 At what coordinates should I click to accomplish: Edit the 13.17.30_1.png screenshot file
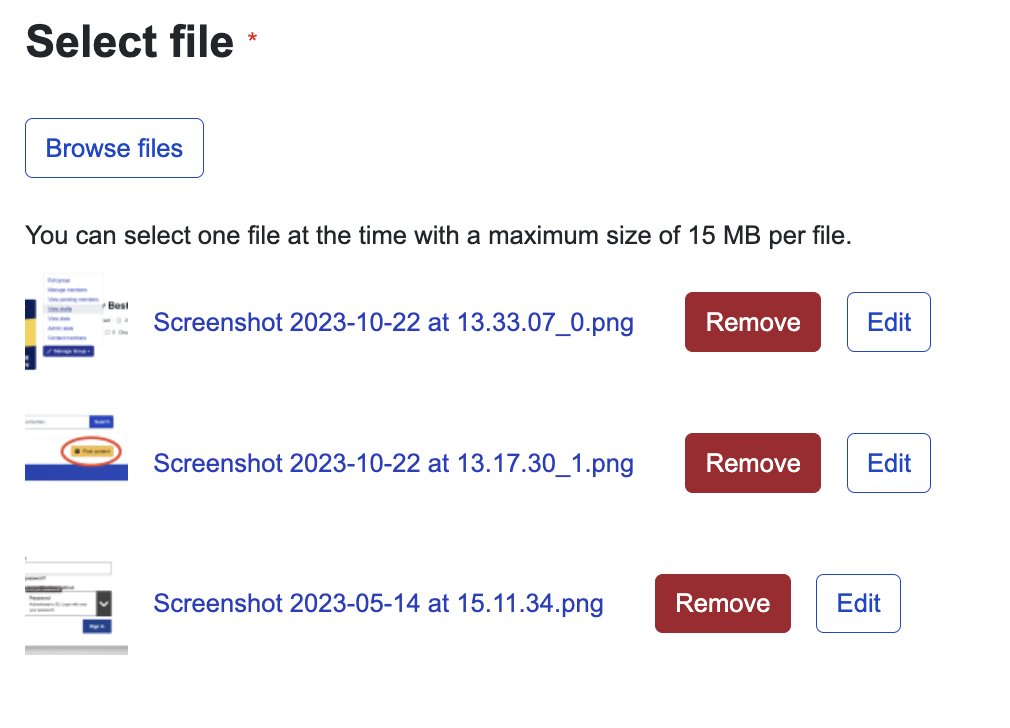pyautogui.click(x=888, y=463)
